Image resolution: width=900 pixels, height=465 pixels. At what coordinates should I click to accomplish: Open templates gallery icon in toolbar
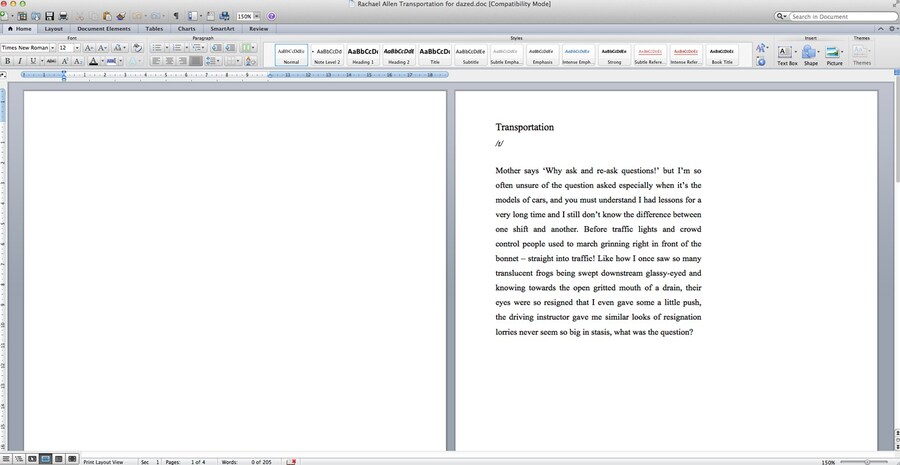click(x=22, y=16)
